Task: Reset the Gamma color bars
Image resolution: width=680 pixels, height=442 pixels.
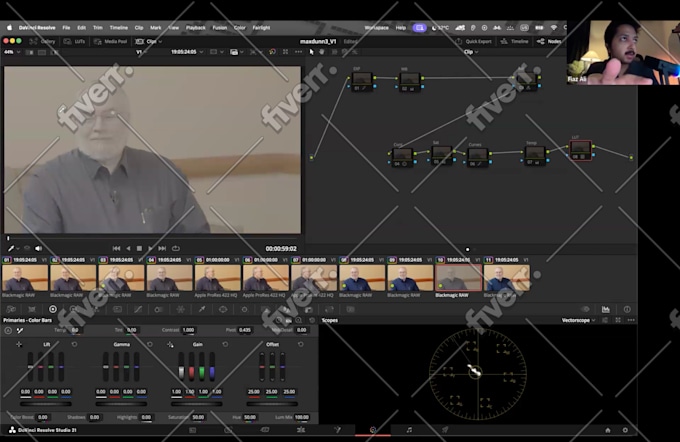Action: pos(150,344)
